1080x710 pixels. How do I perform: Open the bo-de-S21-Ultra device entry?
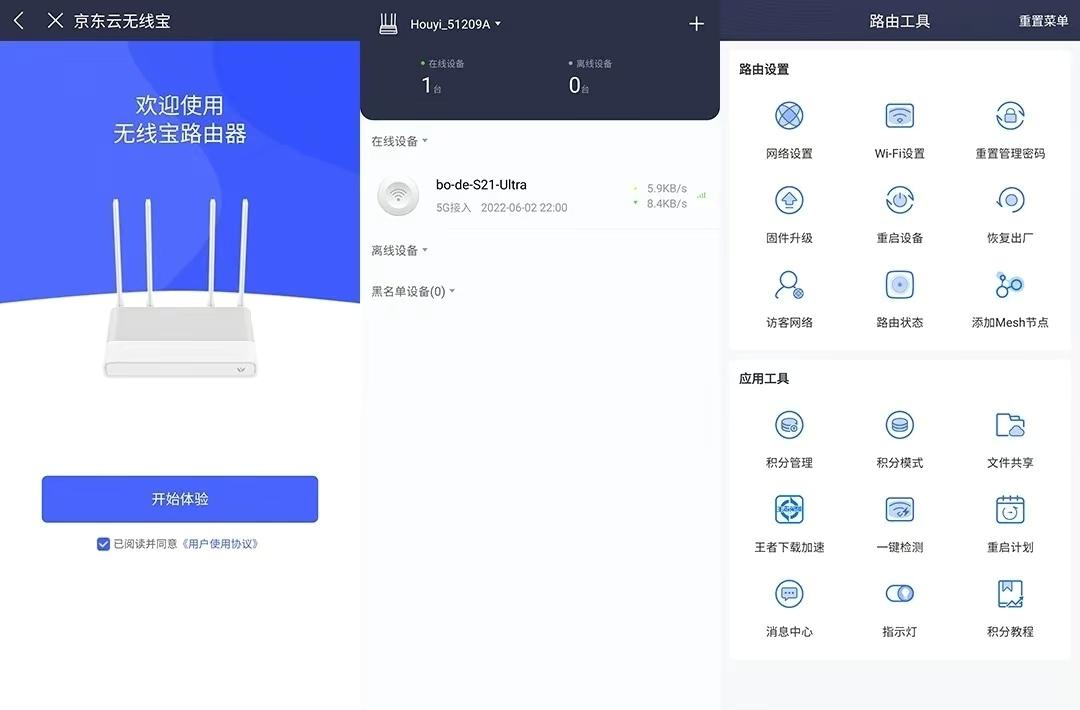[x=540, y=196]
